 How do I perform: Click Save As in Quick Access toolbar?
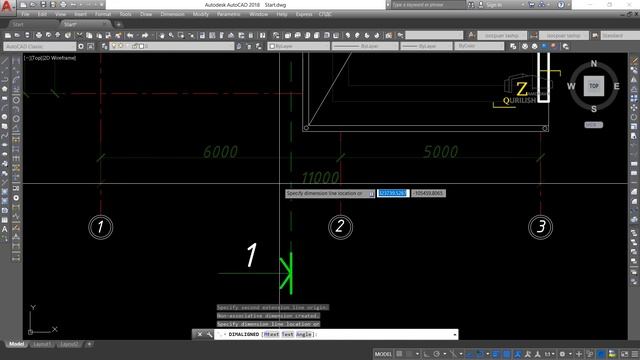(53, 5)
